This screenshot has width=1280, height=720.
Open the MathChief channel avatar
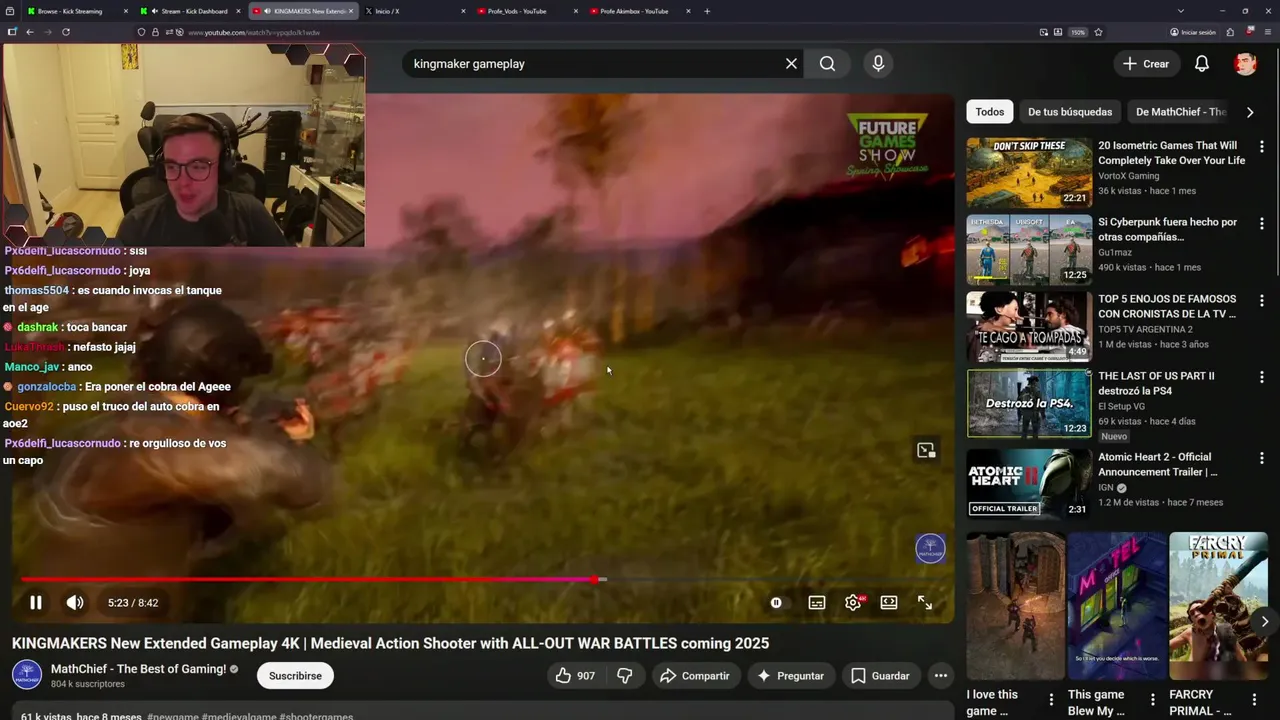click(x=27, y=675)
